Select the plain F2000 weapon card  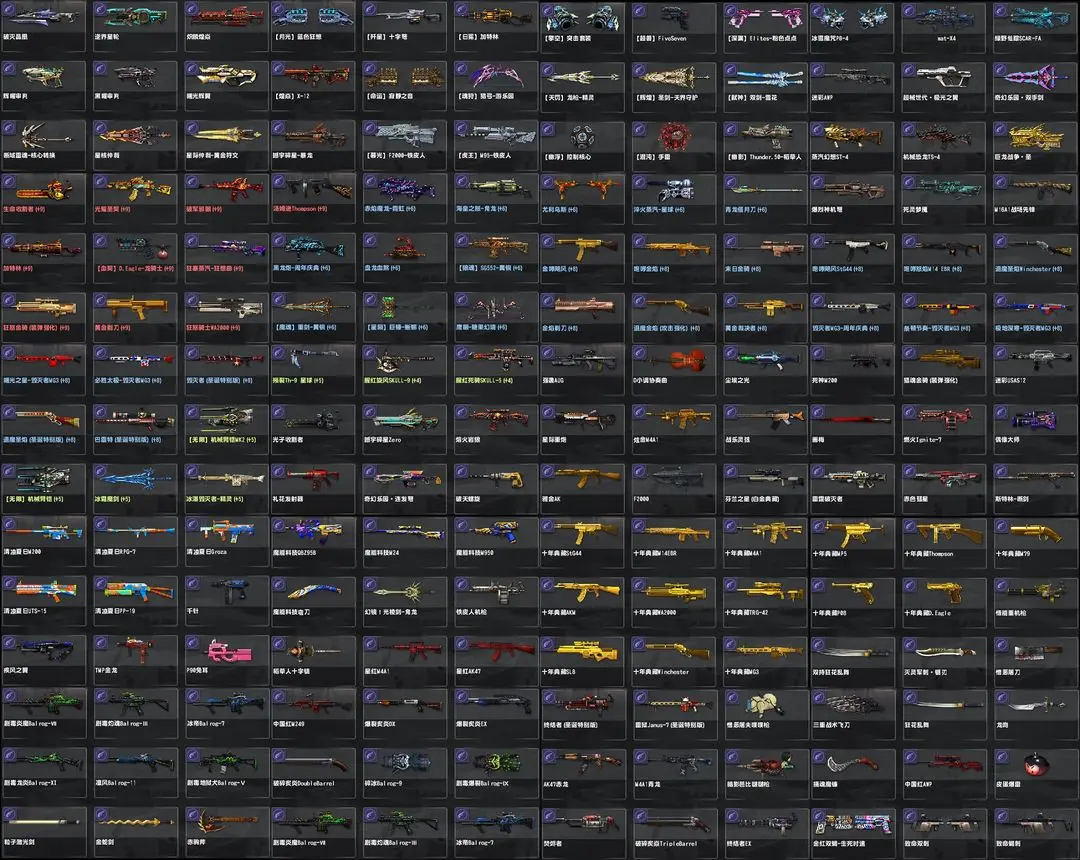pyautogui.click(x=674, y=487)
